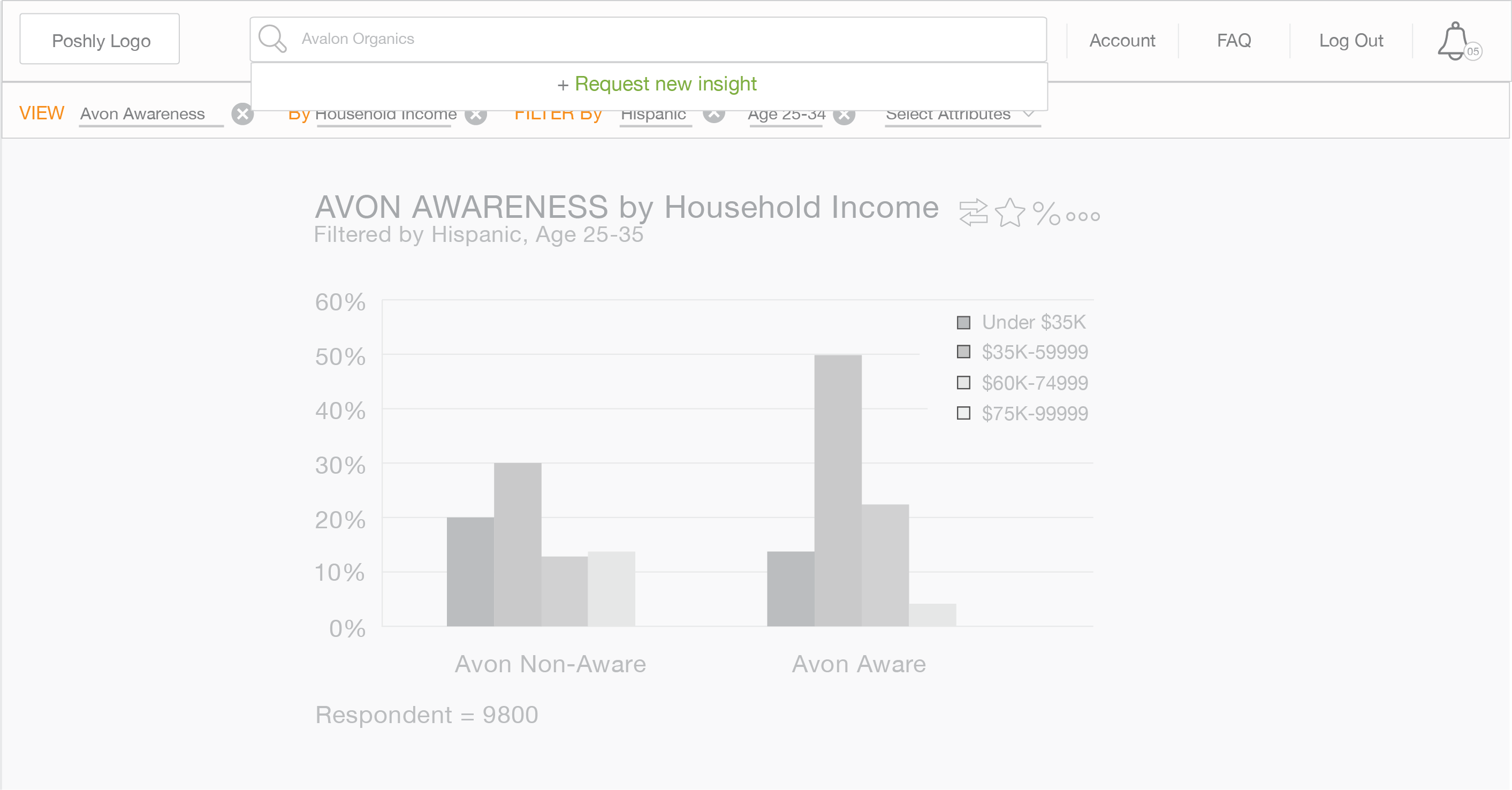Click the Avon Non-Aware Under $35K bar

(470, 572)
